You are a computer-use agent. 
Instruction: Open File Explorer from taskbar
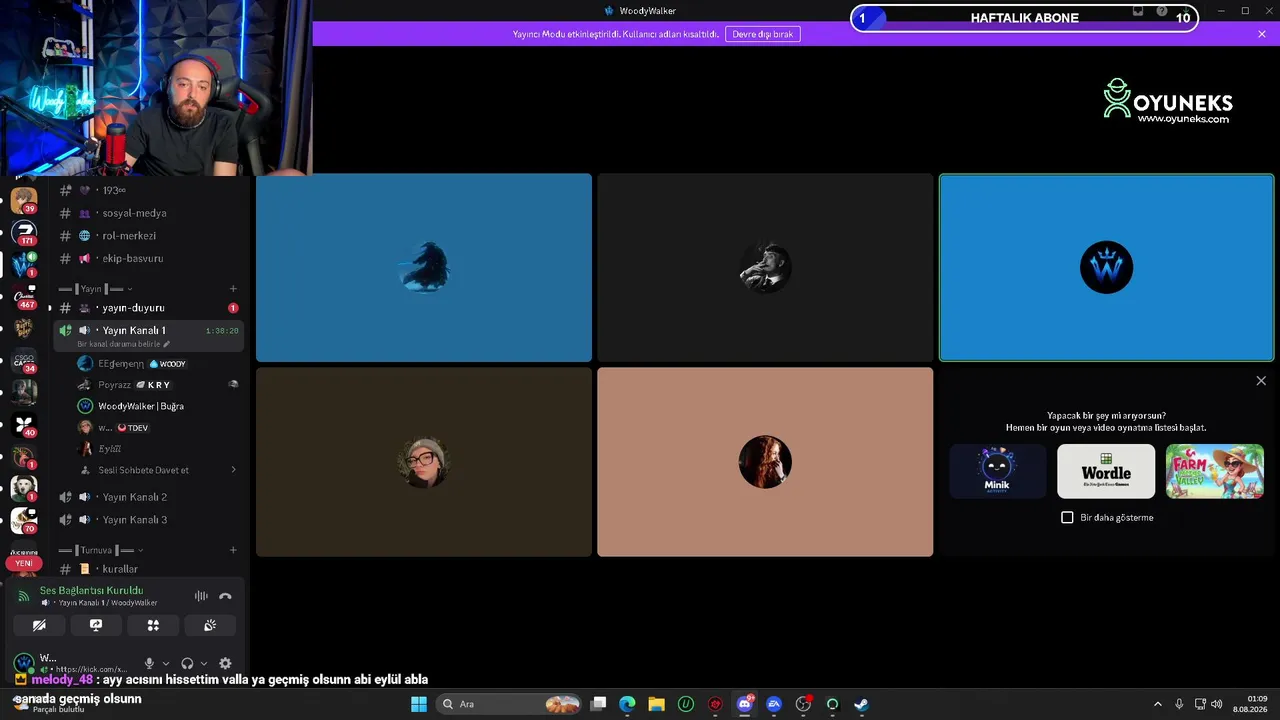click(656, 704)
